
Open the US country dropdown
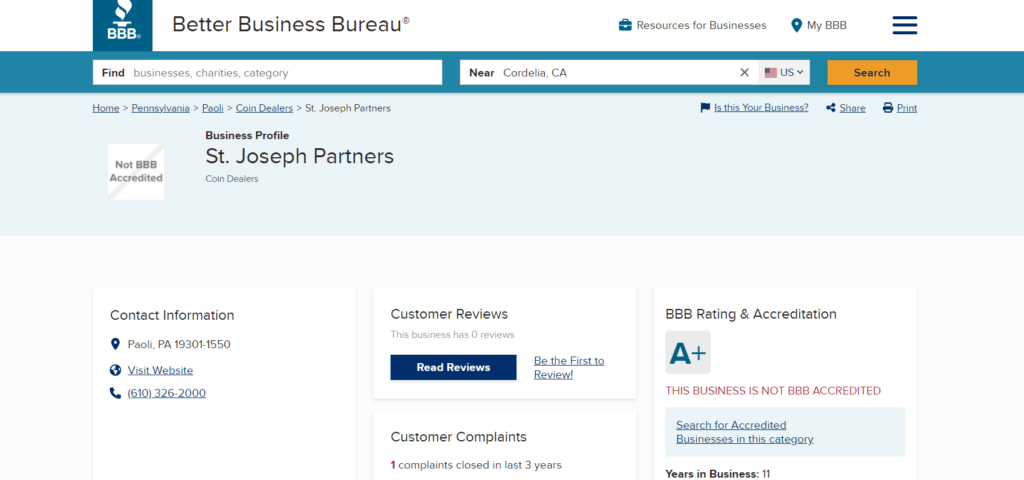point(784,72)
